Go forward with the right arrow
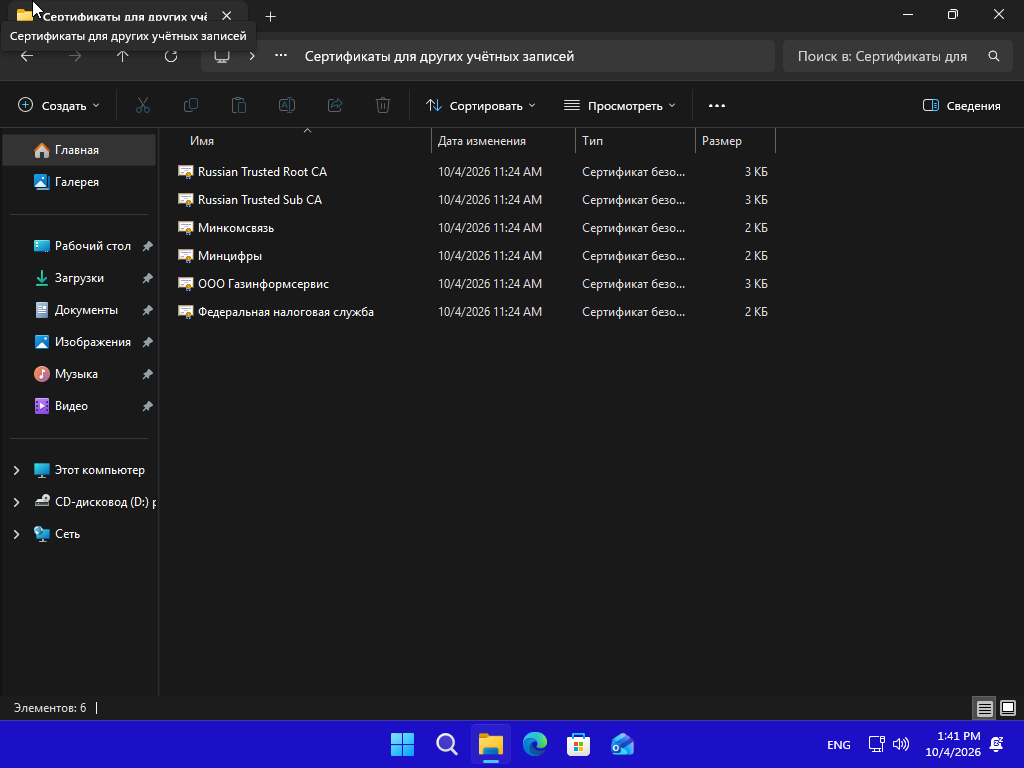The width and height of the screenshot is (1024, 768). (75, 56)
